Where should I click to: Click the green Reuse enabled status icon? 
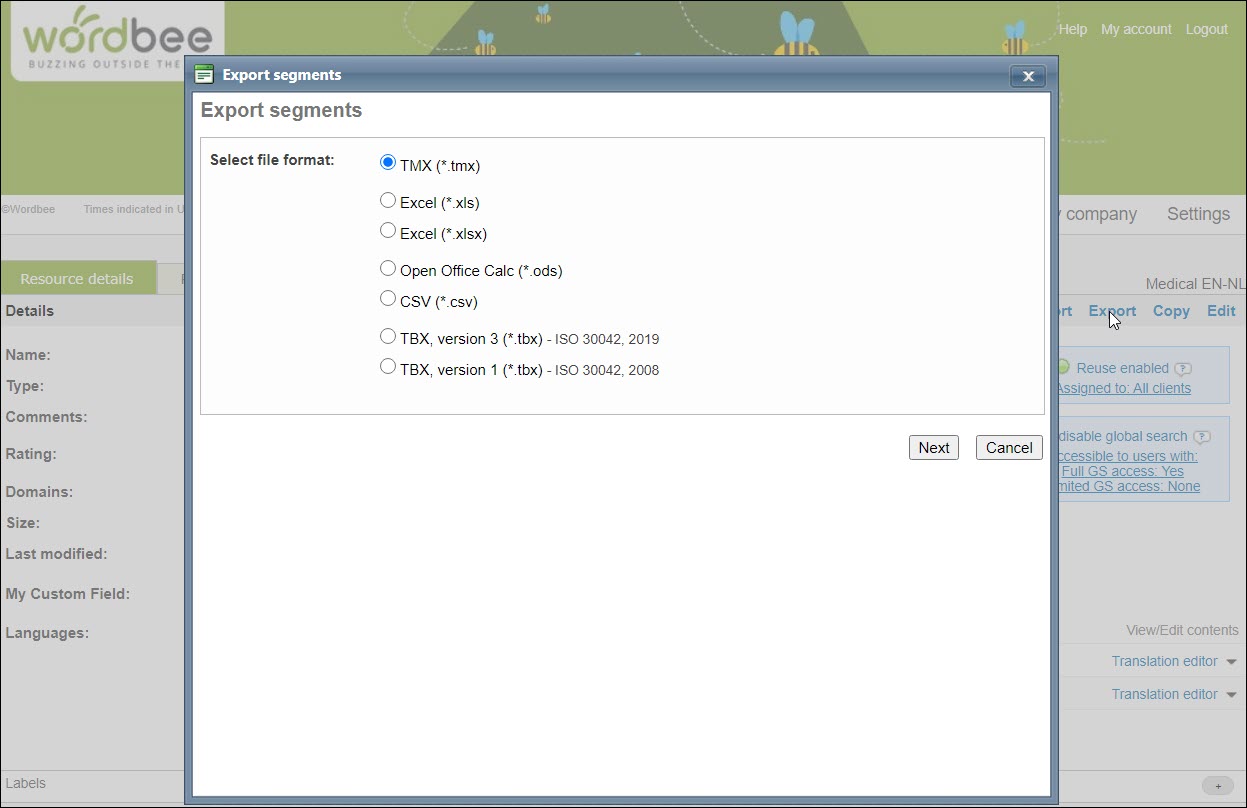(1063, 367)
